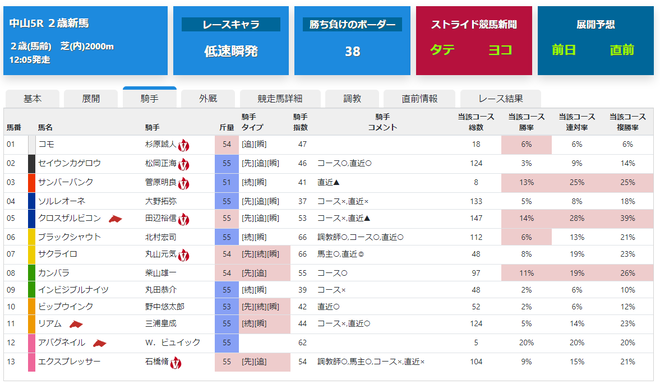
Task: Select horse name サクライロ
Action: pos(58,254)
